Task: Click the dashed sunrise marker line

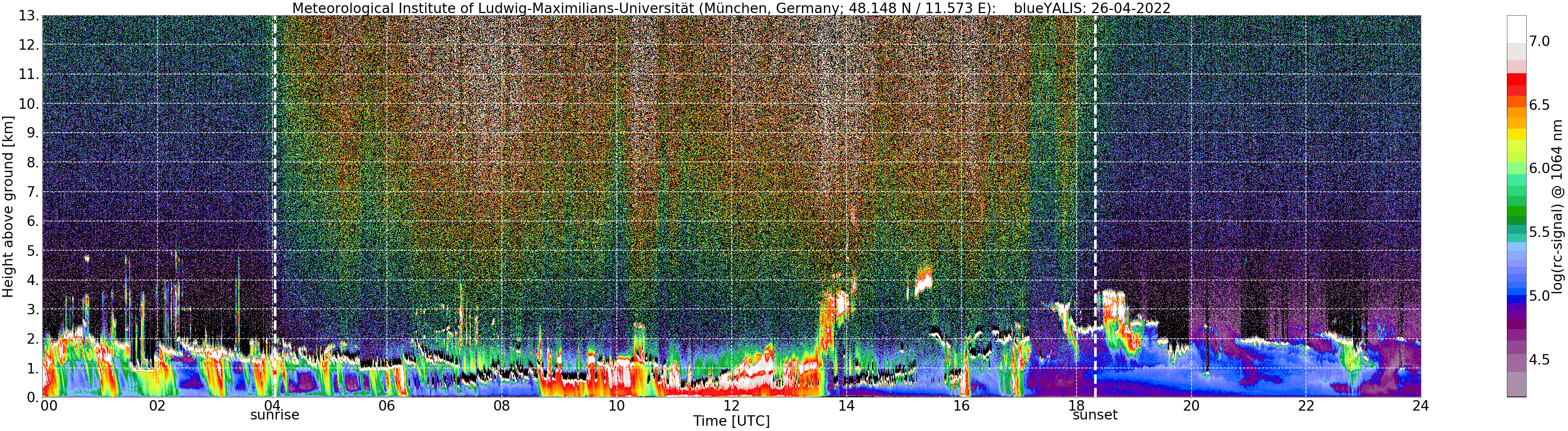Action: pos(274,206)
